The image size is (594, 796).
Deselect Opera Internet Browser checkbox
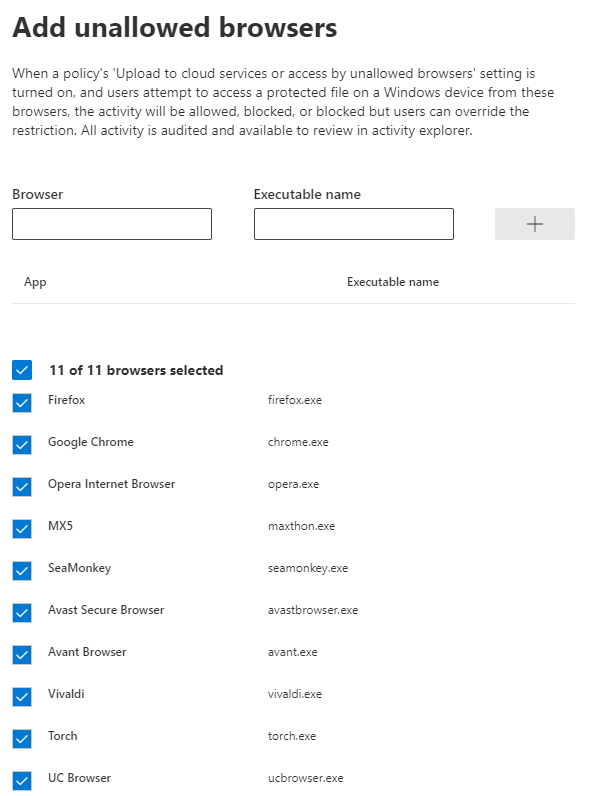click(22, 487)
